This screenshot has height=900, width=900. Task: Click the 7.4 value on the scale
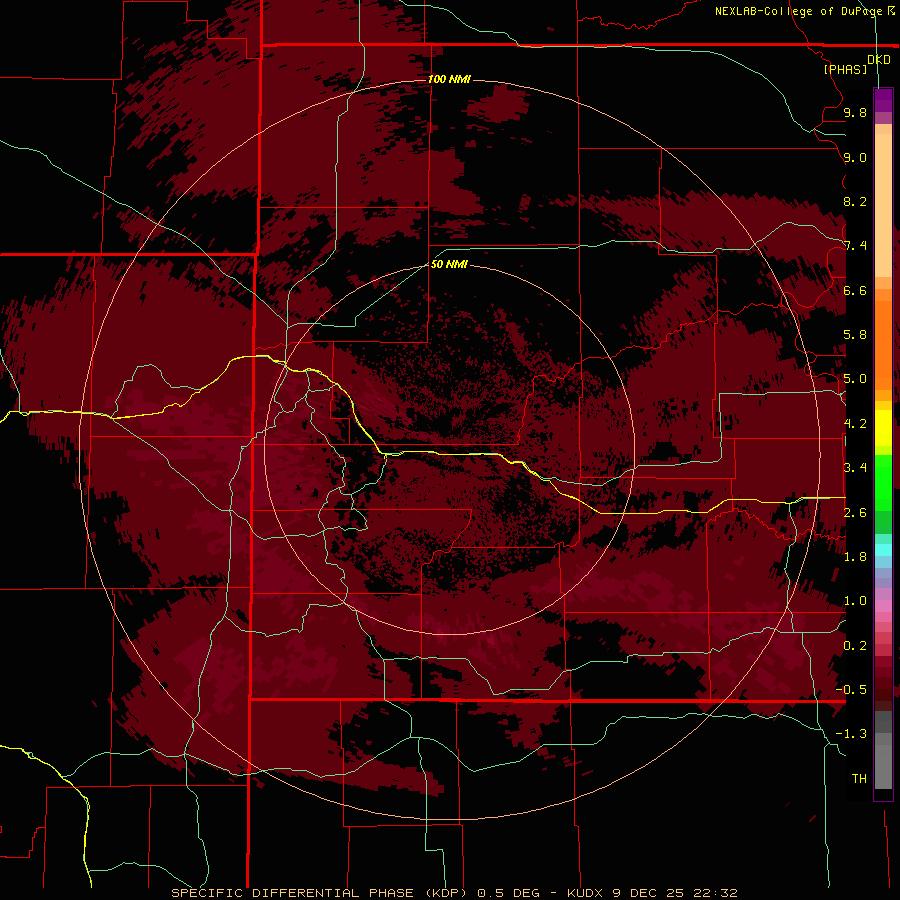point(855,246)
